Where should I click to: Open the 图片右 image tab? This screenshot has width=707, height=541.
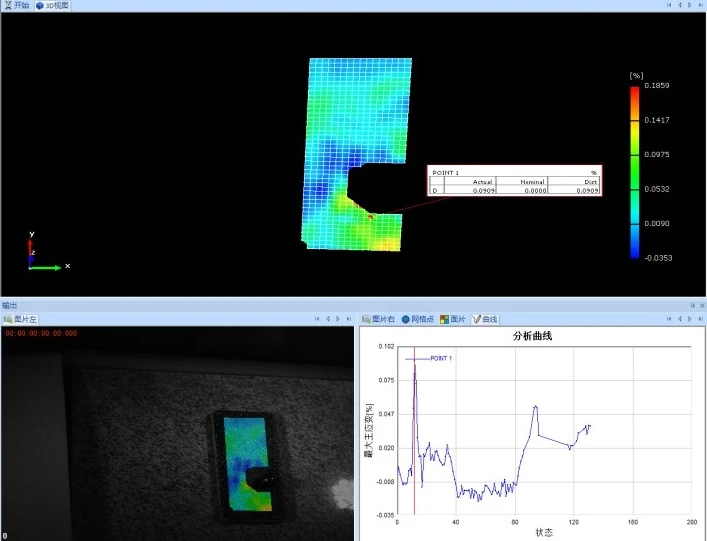[379, 319]
